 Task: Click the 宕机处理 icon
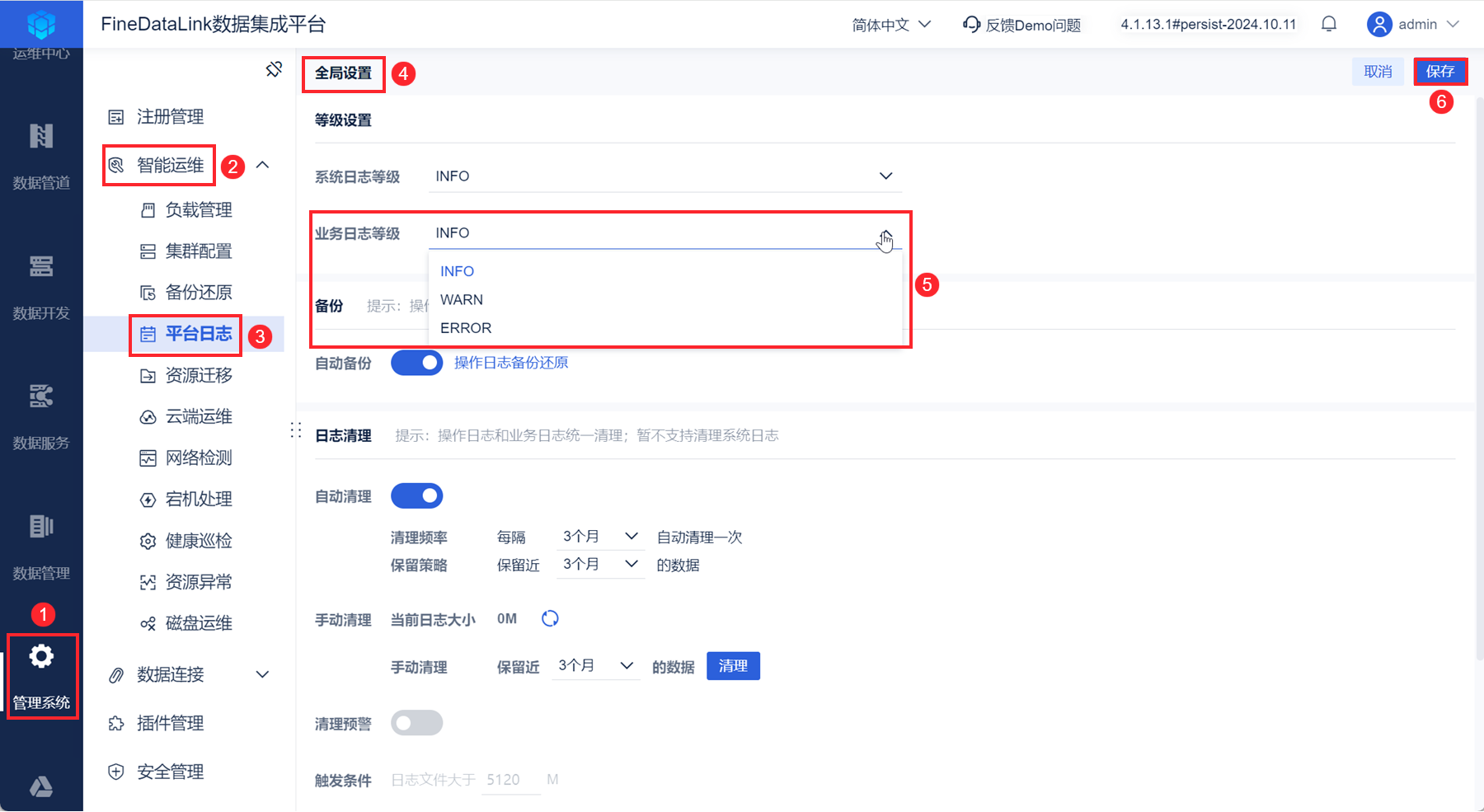coord(148,500)
